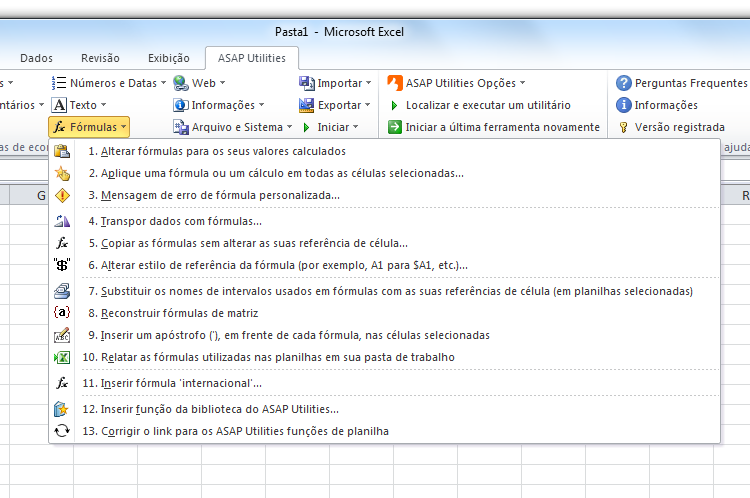Open the ASAP Utilities Opções dropdown arrow

coord(522,83)
